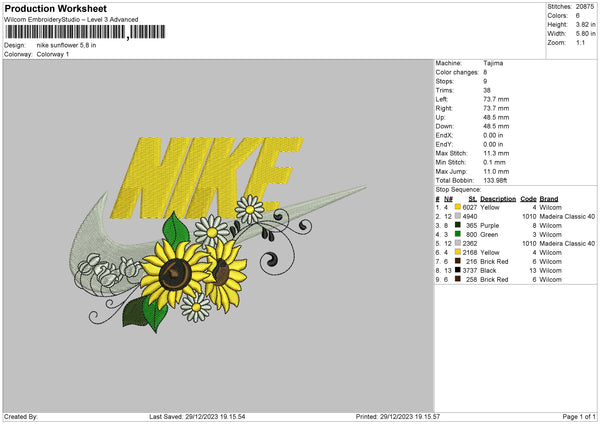Click the green swatch for thread 800
The width and height of the screenshot is (600, 424).
point(458,234)
